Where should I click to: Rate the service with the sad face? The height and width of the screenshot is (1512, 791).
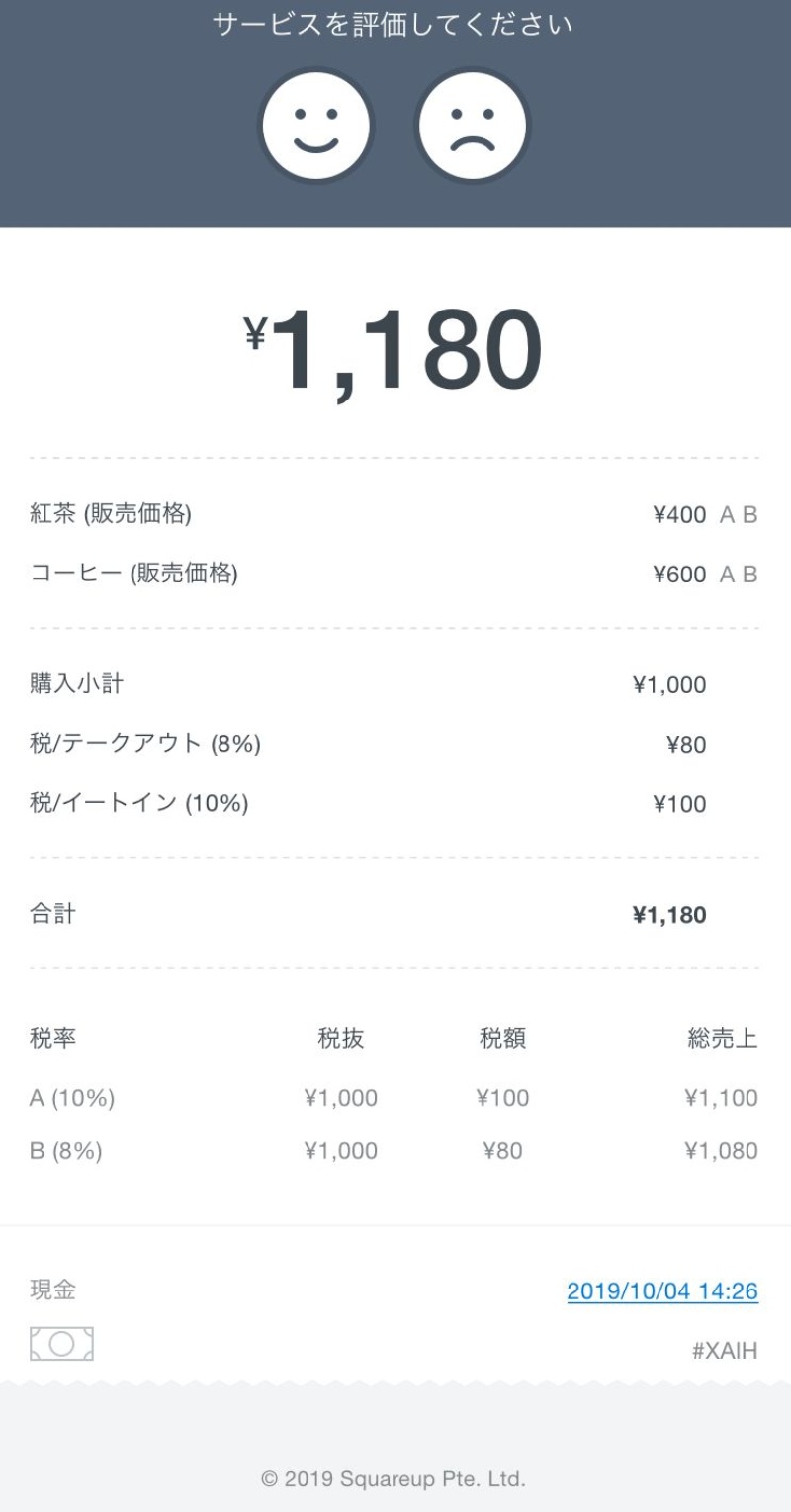(473, 126)
